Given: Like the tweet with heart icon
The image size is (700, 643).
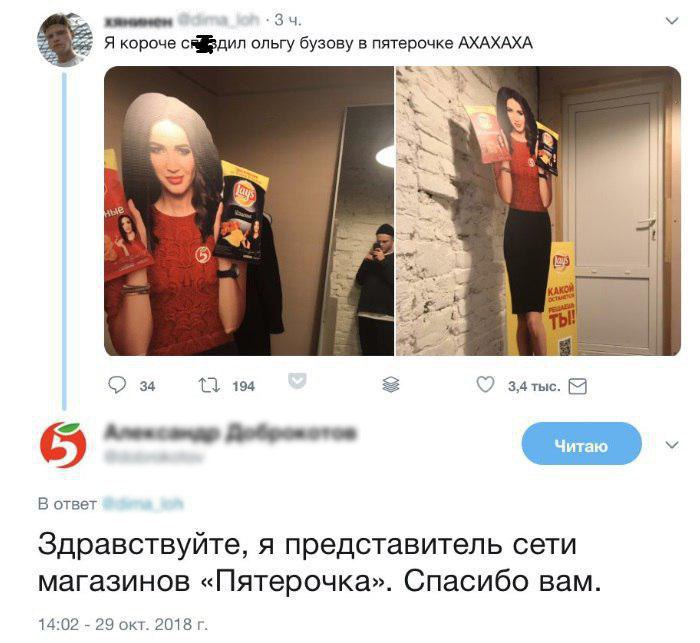Looking at the screenshot, I should point(485,384).
